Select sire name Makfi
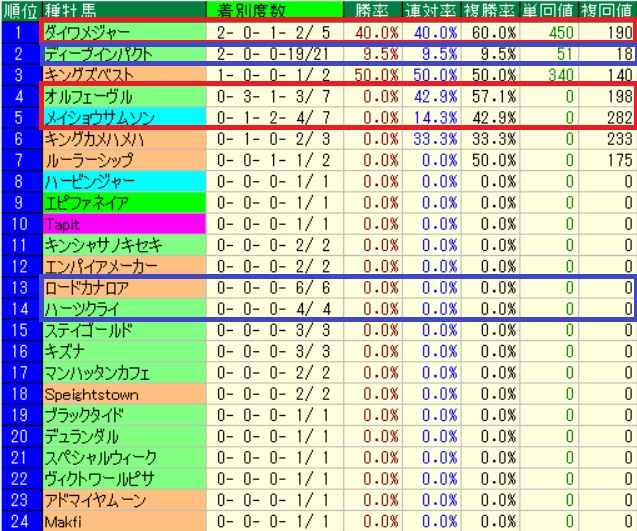This screenshot has width=637, height=531. [63, 522]
